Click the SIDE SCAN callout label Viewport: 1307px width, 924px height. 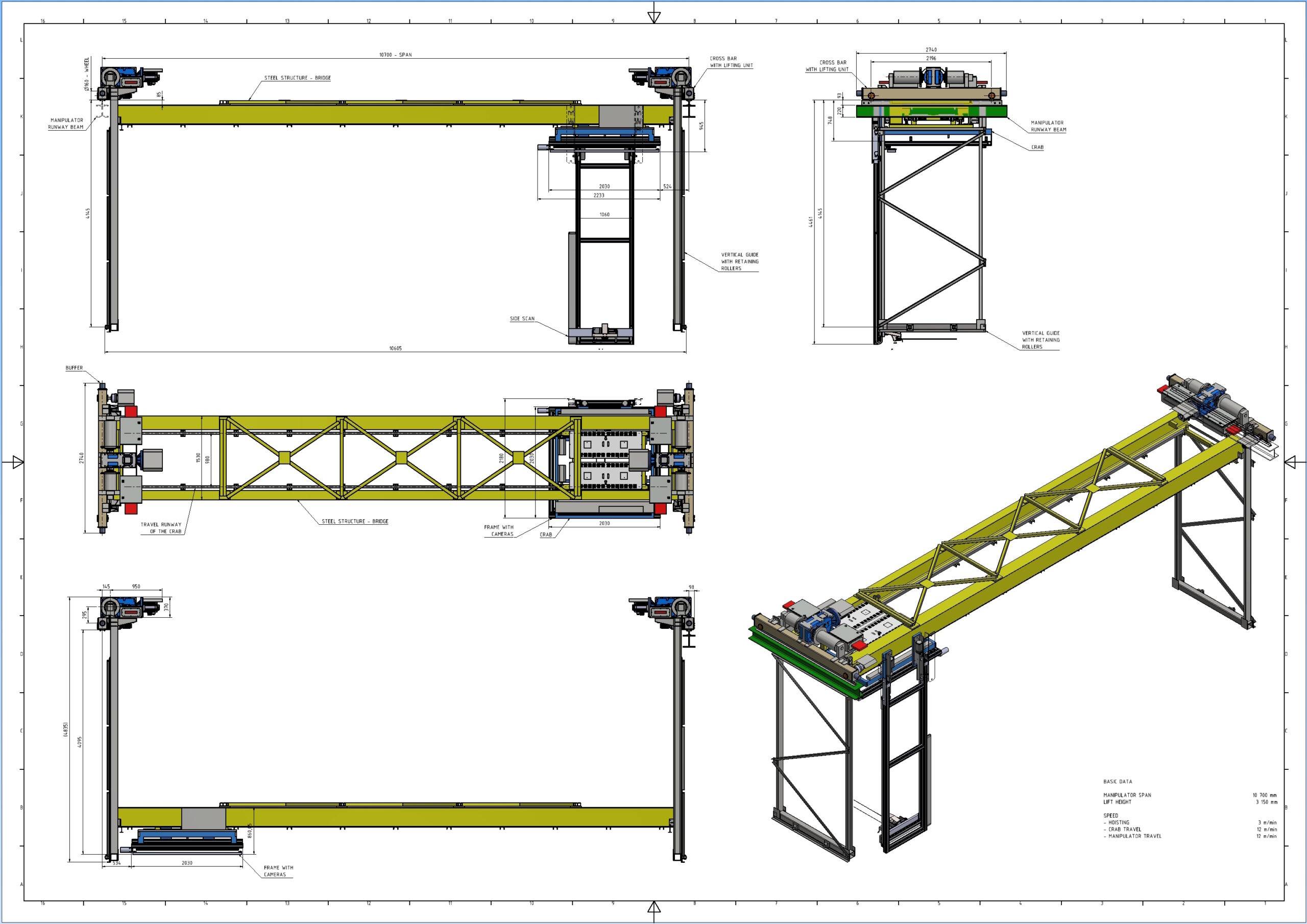coord(522,319)
